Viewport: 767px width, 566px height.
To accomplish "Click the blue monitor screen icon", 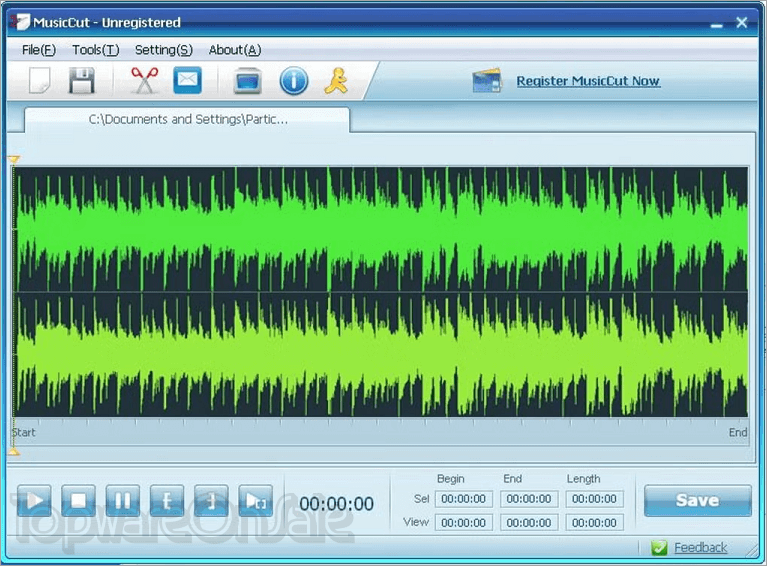I will [x=248, y=81].
